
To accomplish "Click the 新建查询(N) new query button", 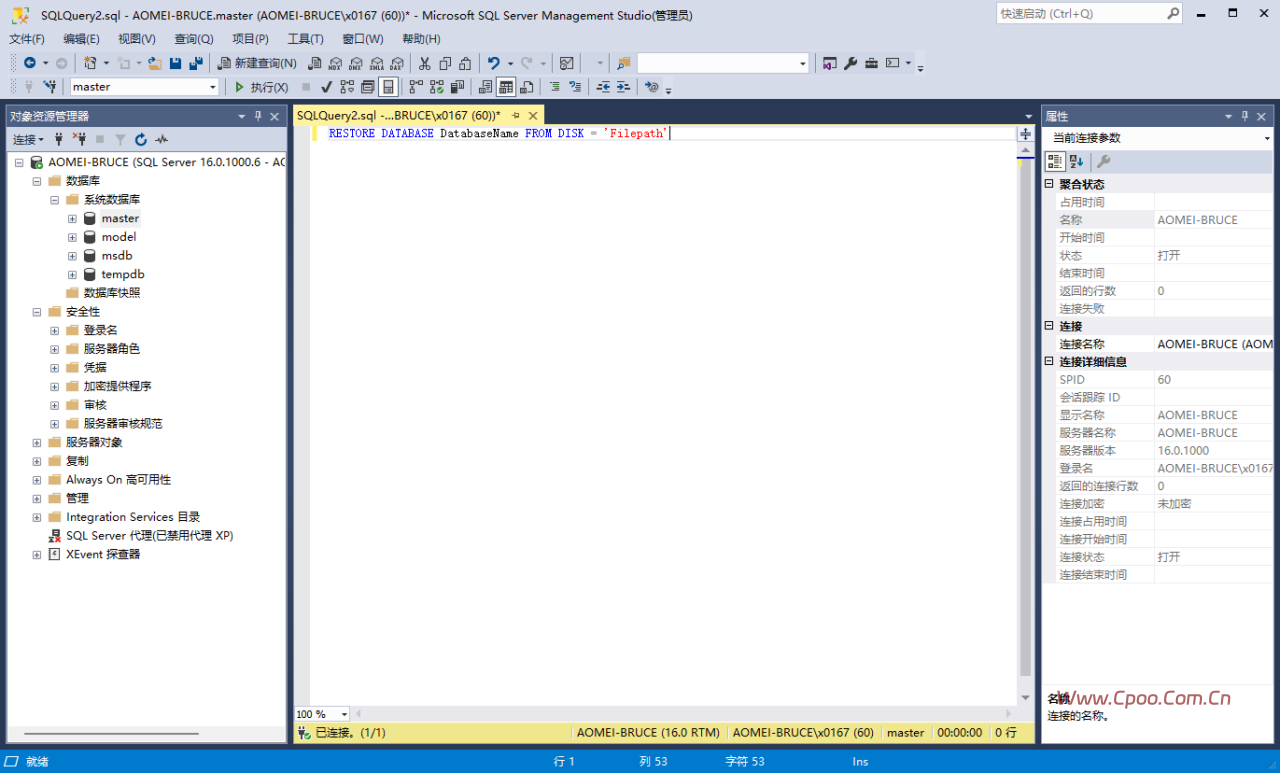I will coord(258,63).
